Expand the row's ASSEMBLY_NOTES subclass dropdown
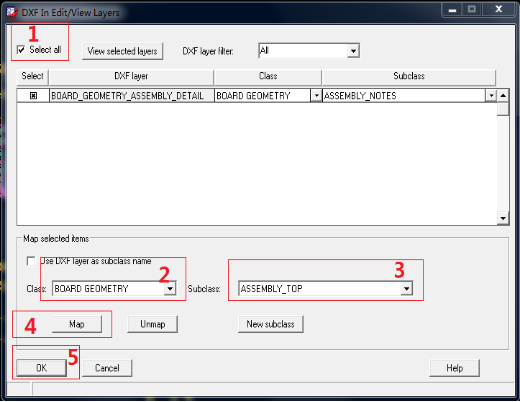520x402 pixels. 491,96
